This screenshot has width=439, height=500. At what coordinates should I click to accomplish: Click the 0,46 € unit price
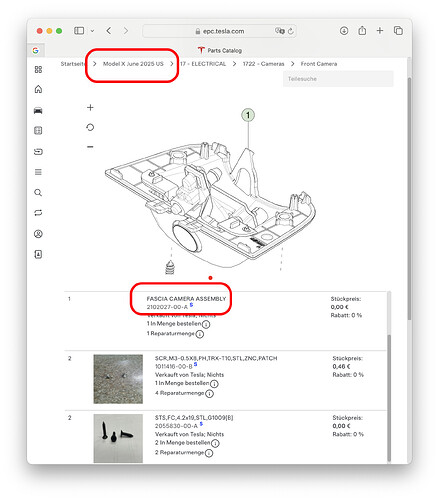(341, 367)
